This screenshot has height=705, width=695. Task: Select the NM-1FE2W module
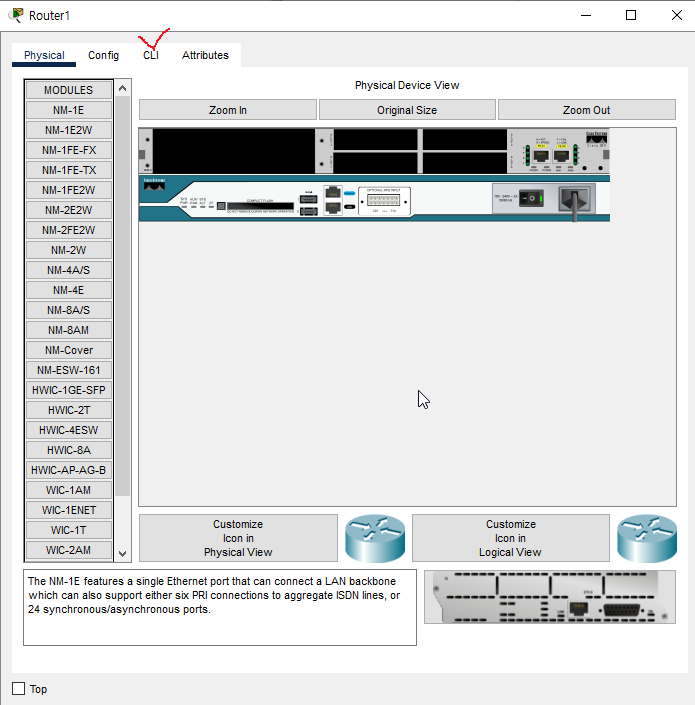point(69,190)
